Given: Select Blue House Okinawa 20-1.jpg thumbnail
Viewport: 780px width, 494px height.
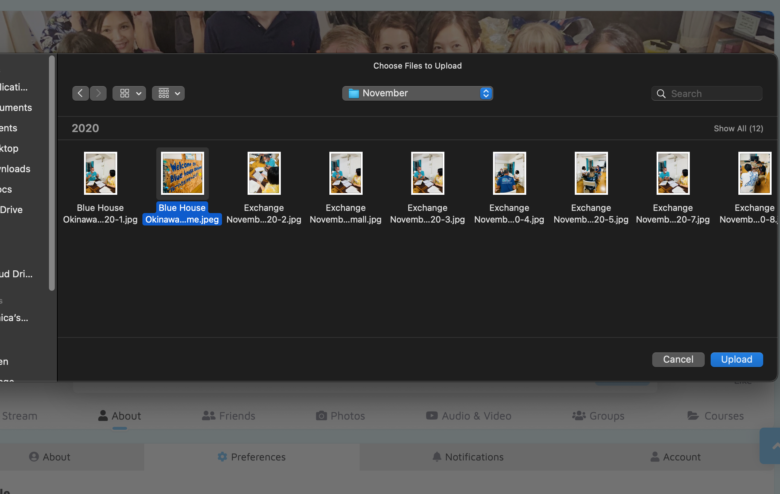Looking at the screenshot, I should pyautogui.click(x=100, y=173).
